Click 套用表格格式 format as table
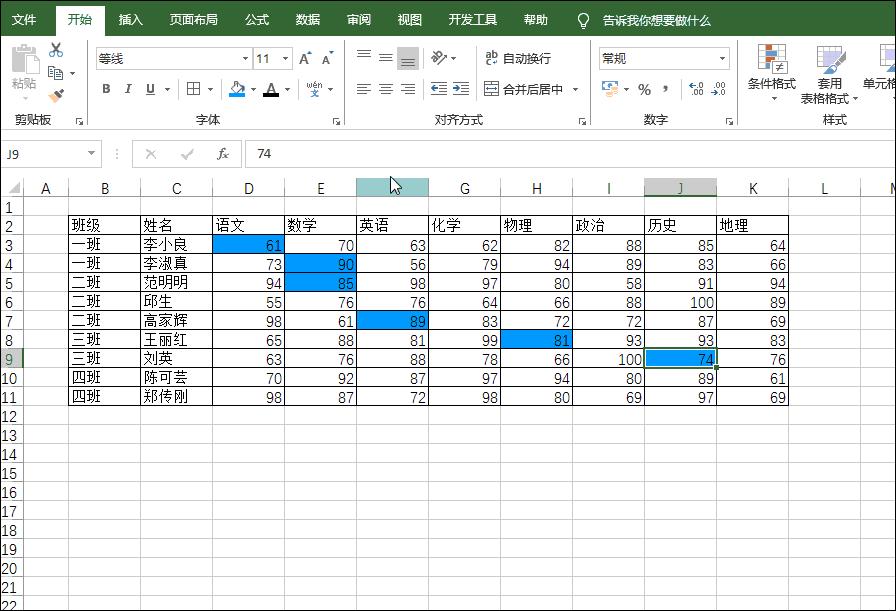The width and height of the screenshot is (896, 611). pyautogui.click(x=829, y=73)
